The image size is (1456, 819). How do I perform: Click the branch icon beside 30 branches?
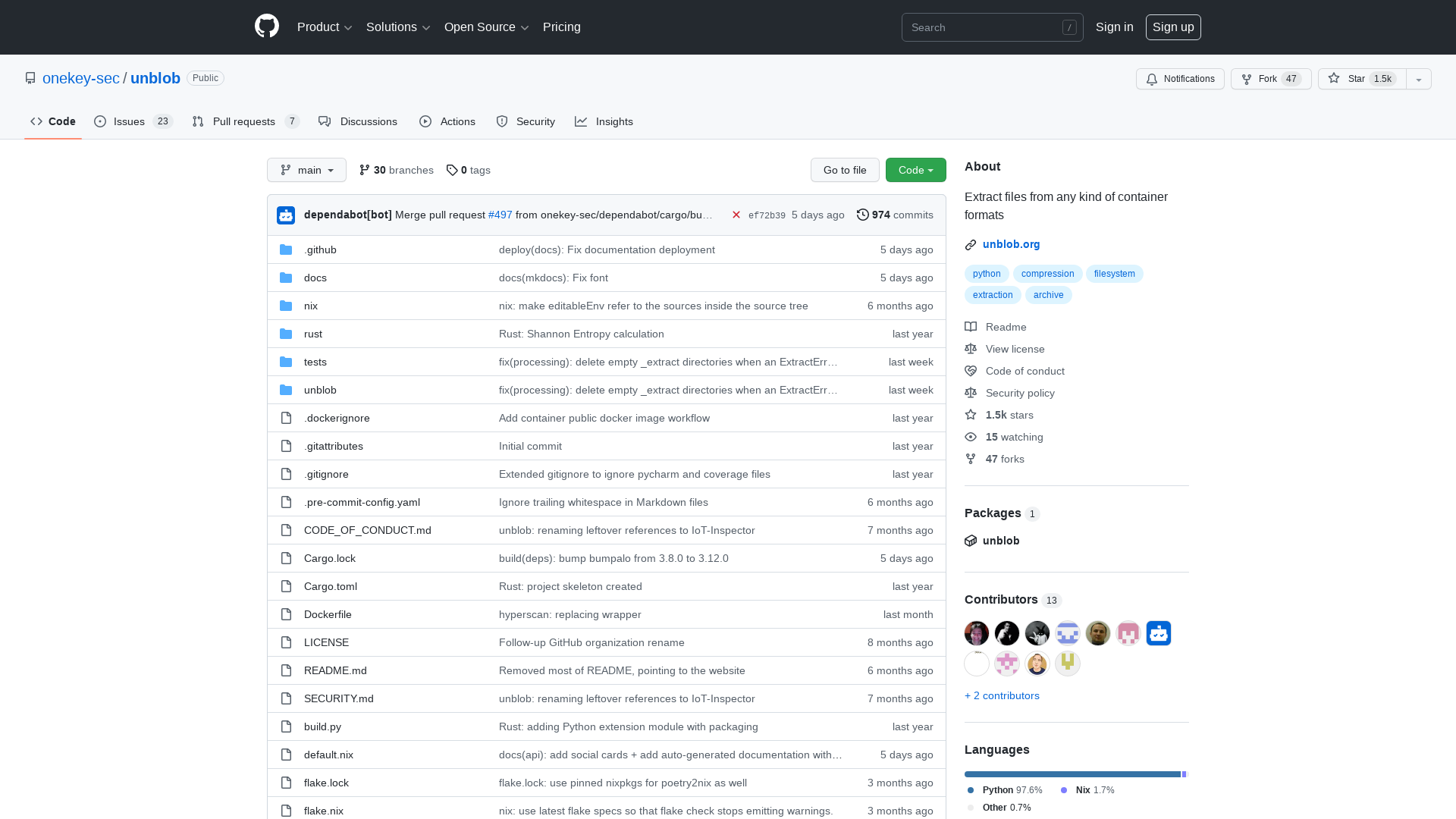click(365, 171)
